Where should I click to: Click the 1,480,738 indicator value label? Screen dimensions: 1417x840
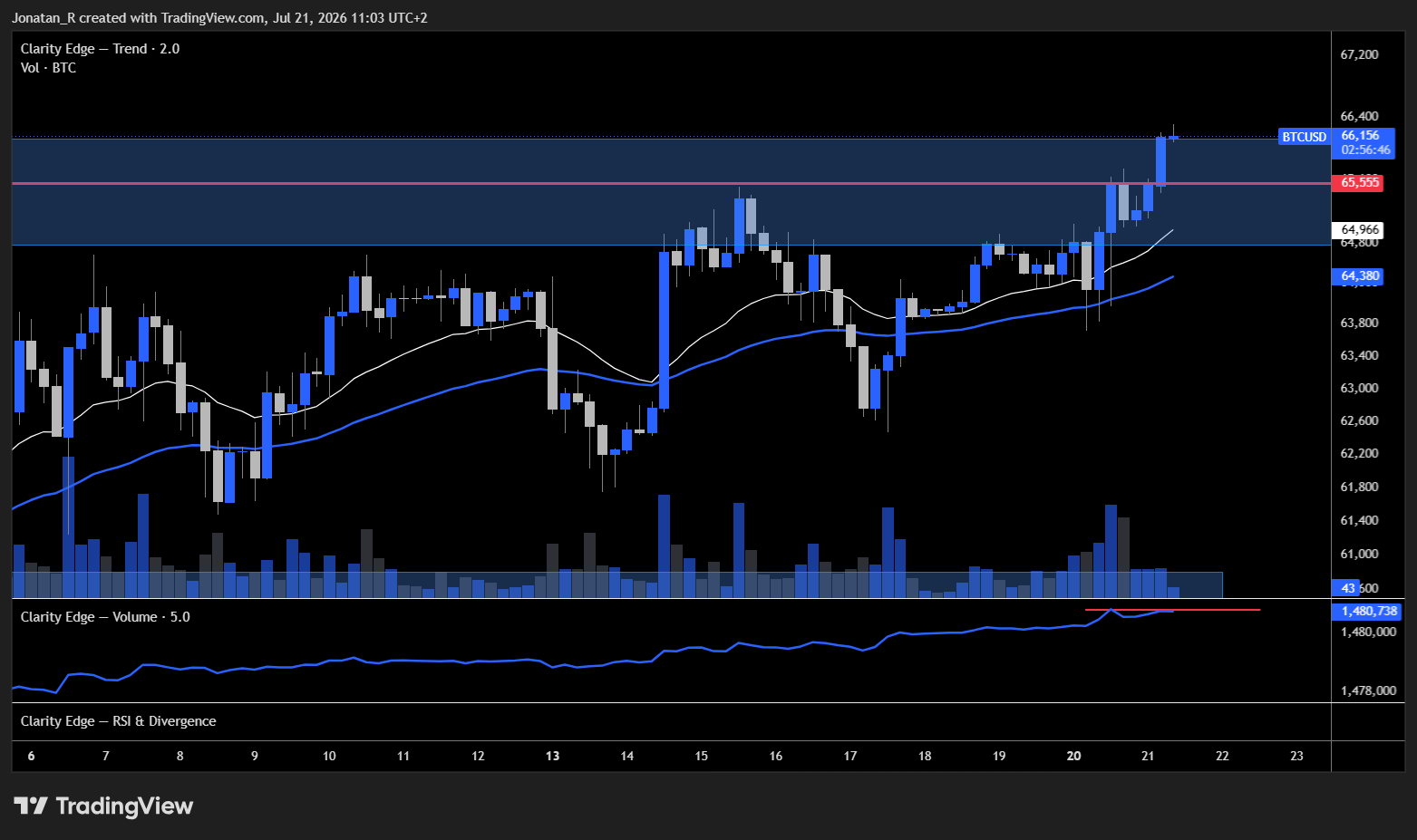pyautogui.click(x=1369, y=611)
